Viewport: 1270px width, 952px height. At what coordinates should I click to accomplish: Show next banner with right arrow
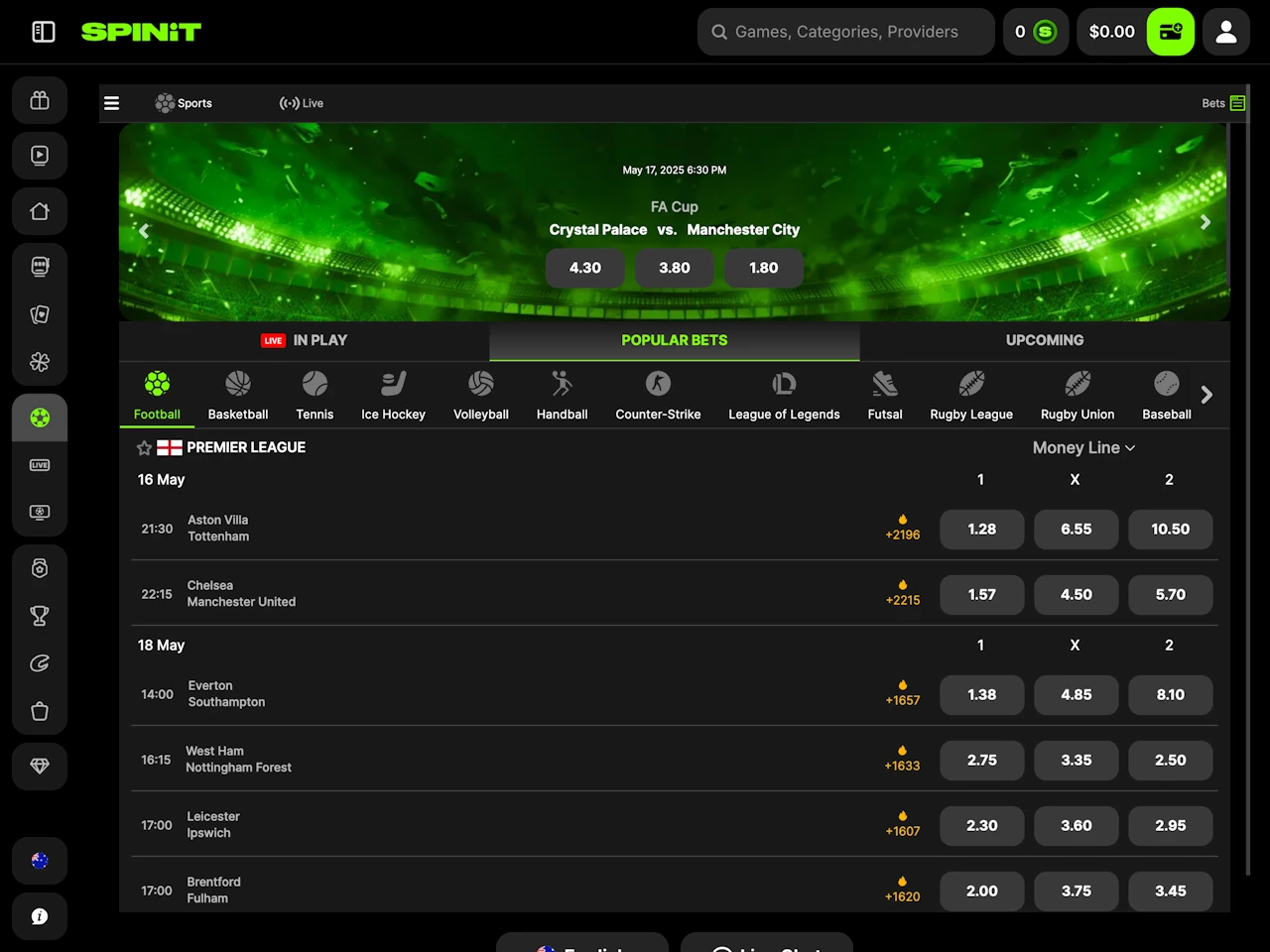(x=1206, y=222)
